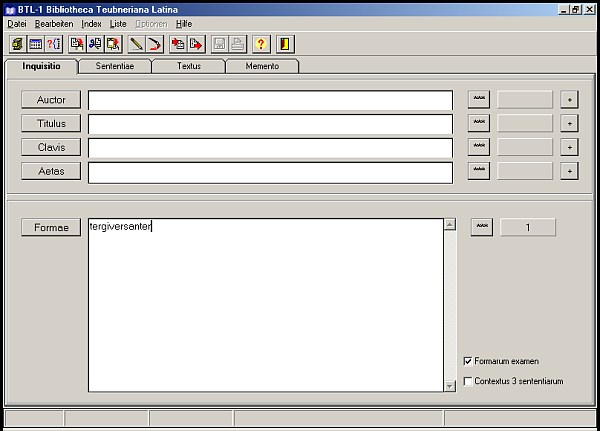Click into the Titulus input field
Screen dimensions: 600x431
[270, 124]
